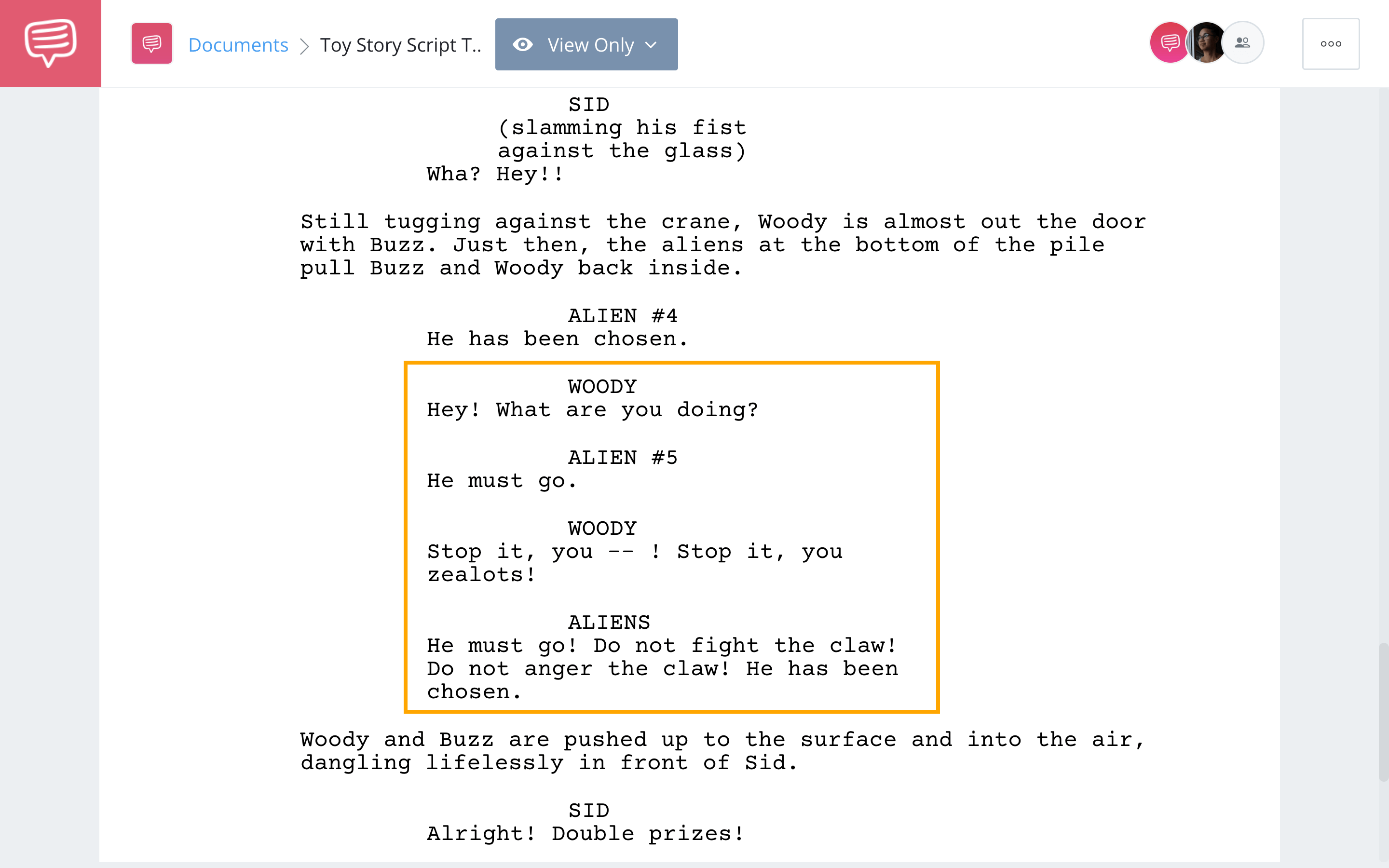1389x868 pixels.
Task: Click the ALIEN #4 character heading
Action: [x=622, y=316]
